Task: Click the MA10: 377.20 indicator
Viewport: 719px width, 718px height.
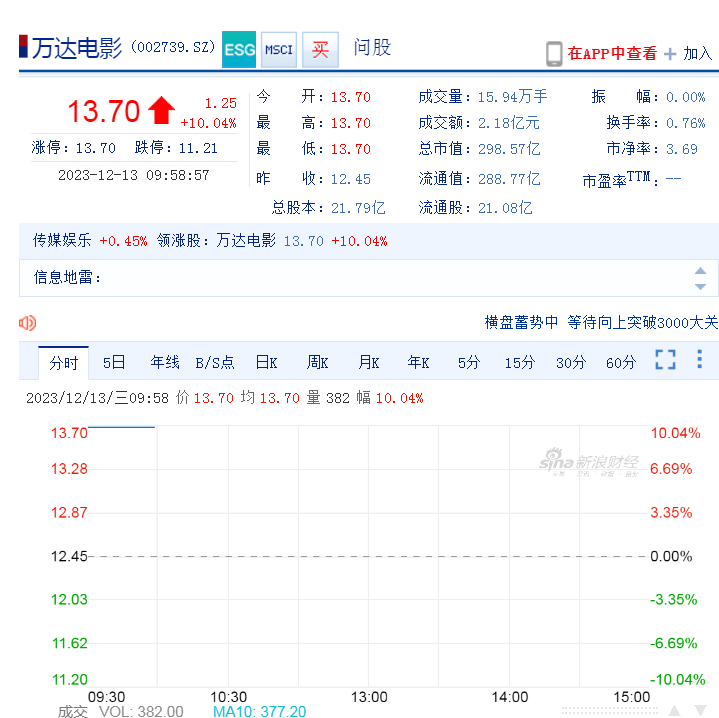Action: click(x=260, y=711)
